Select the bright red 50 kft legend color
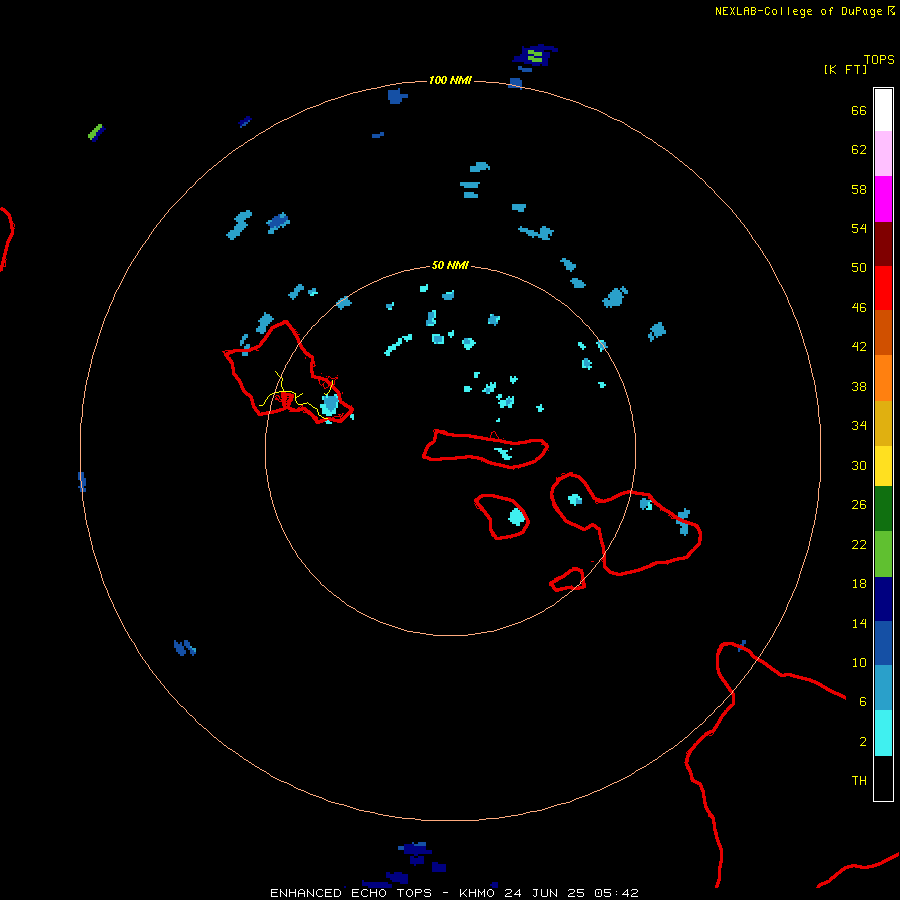Image resolution: width=900 pixels, height=900 pixels. click(x=883, y=288)
